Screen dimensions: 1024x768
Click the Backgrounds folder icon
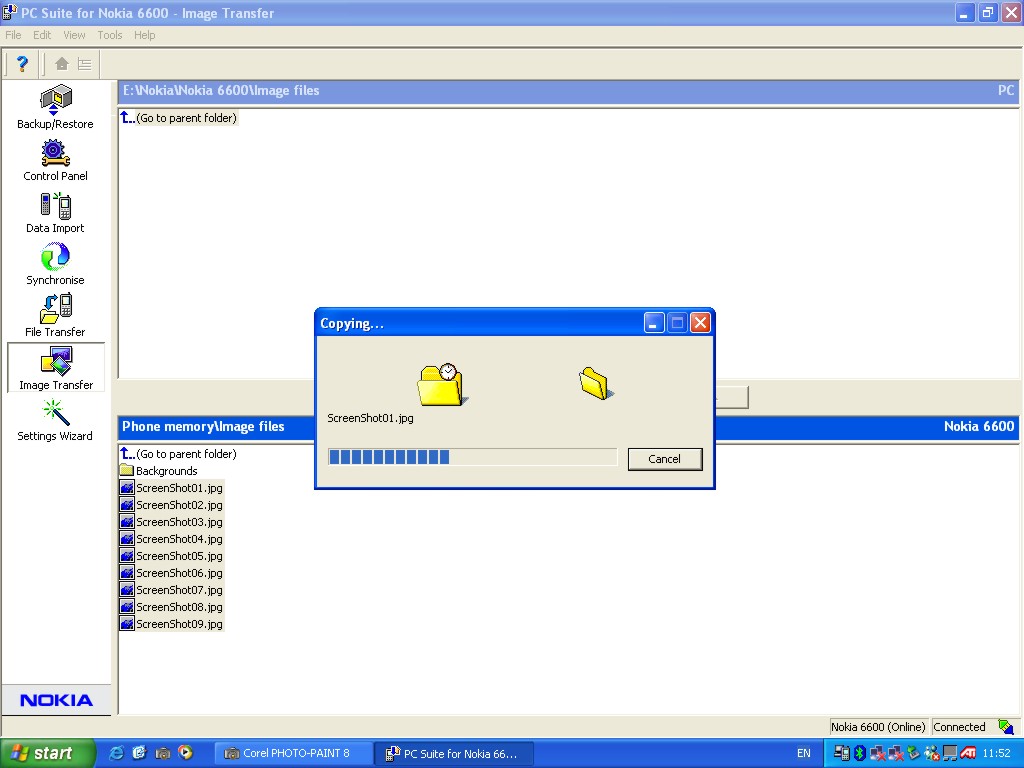coord(127,470)
